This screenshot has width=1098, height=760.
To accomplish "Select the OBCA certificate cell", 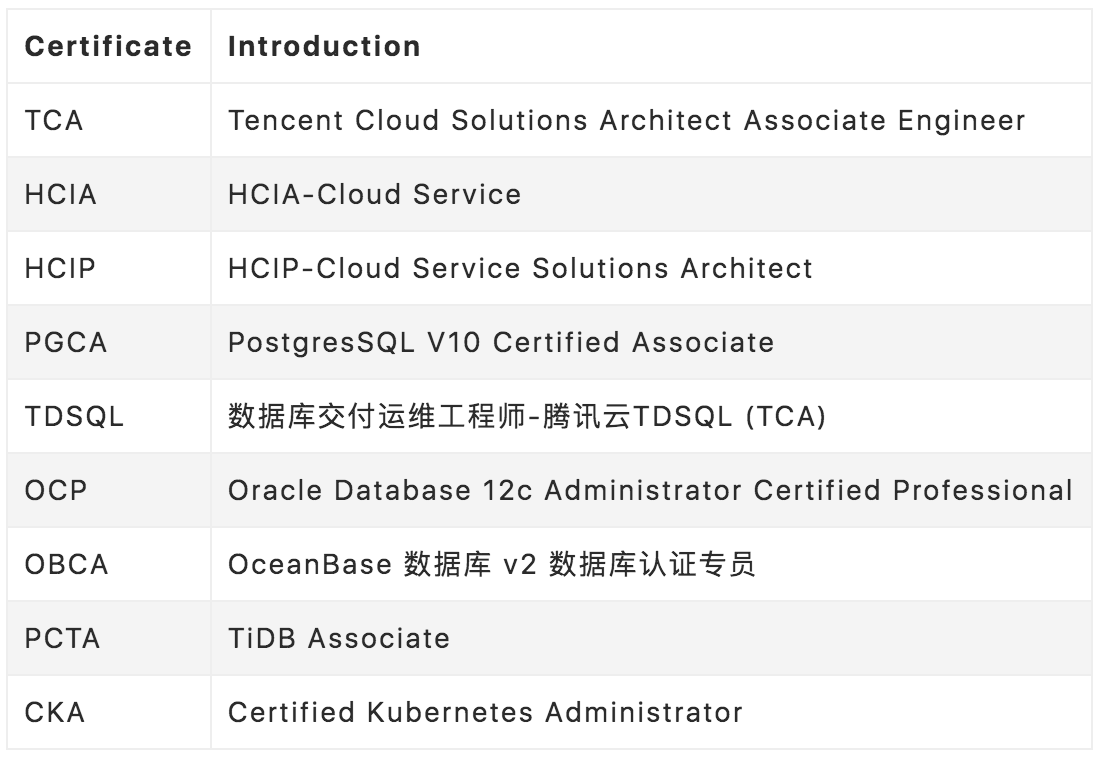I will 66,564.
